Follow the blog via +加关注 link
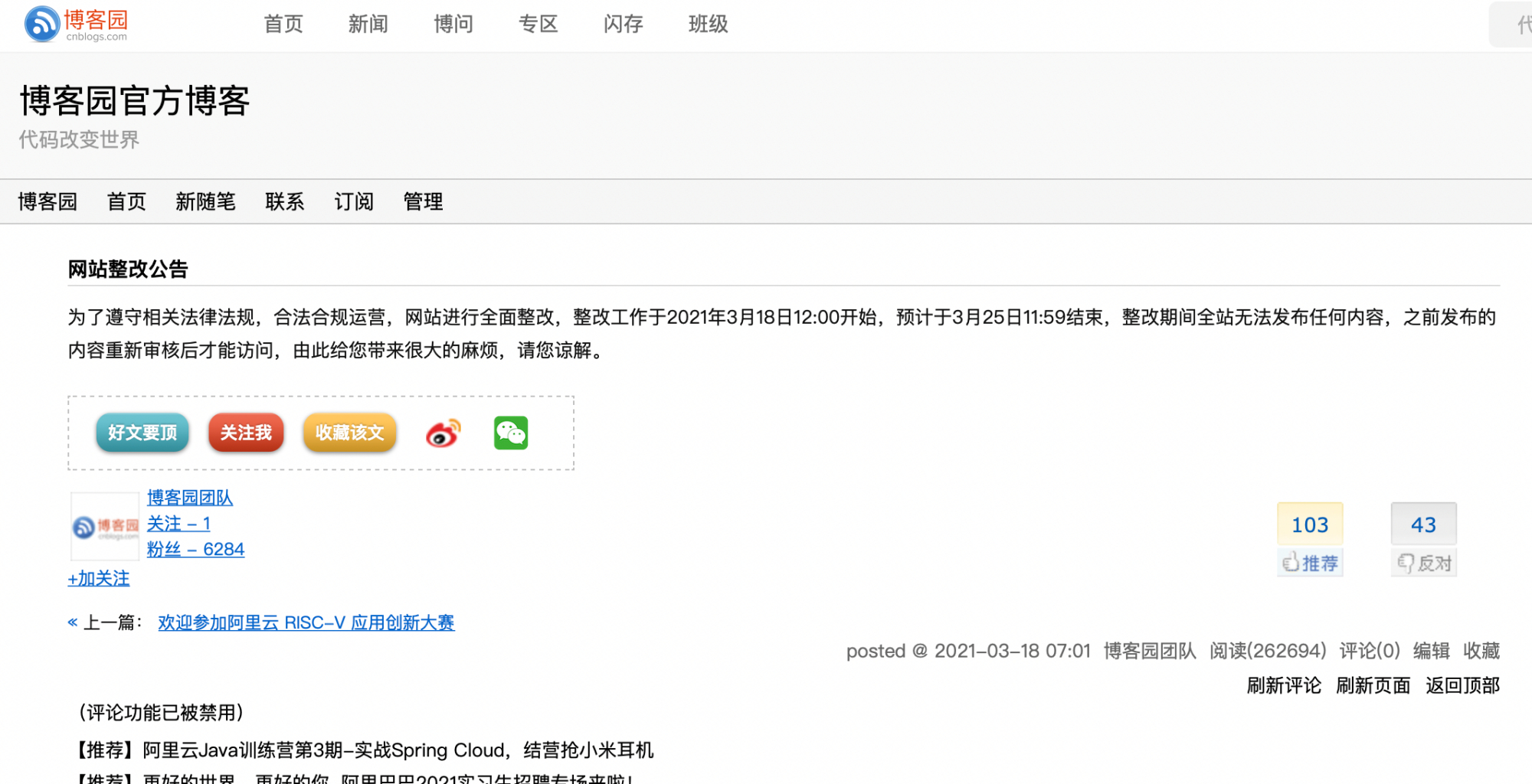Viewport: 1532px width, 784px height. click(98, 579)
